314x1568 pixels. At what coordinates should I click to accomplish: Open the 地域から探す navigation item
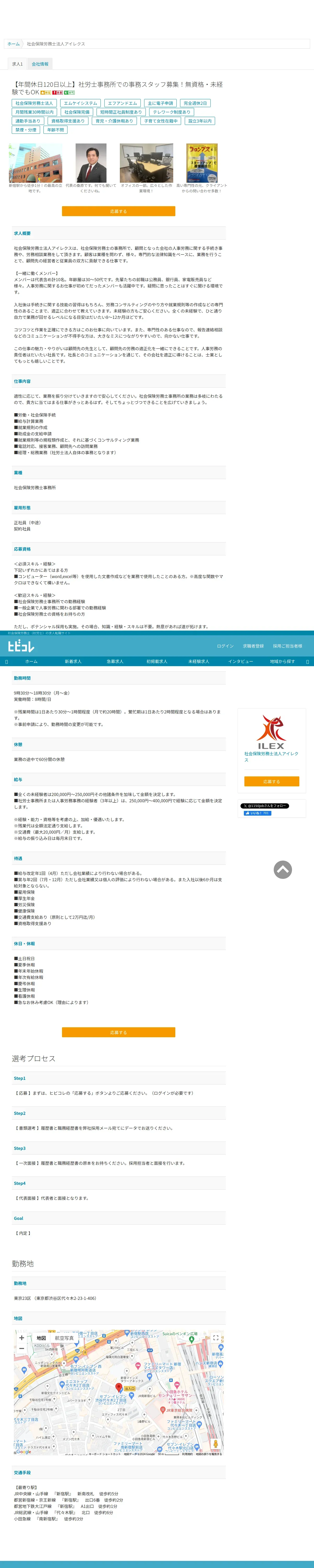[282, 661]
